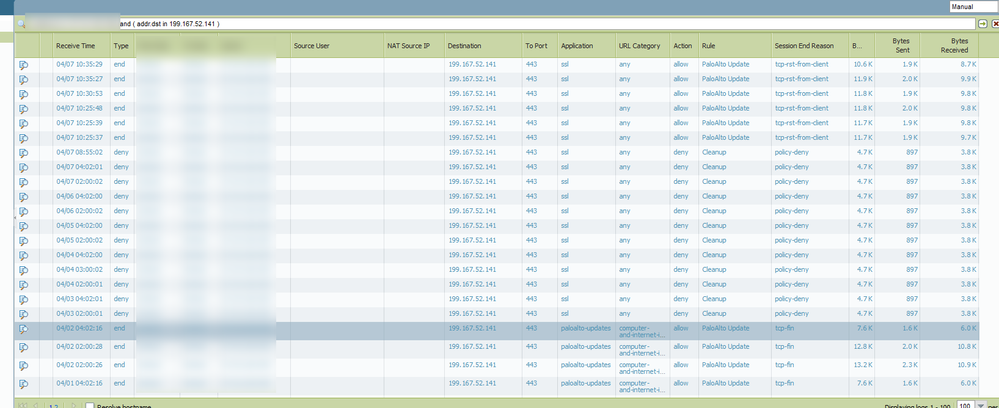Open log details for 04/01 04:02:16 entry
Screen dimensions: 999x408
pos(23,381)
